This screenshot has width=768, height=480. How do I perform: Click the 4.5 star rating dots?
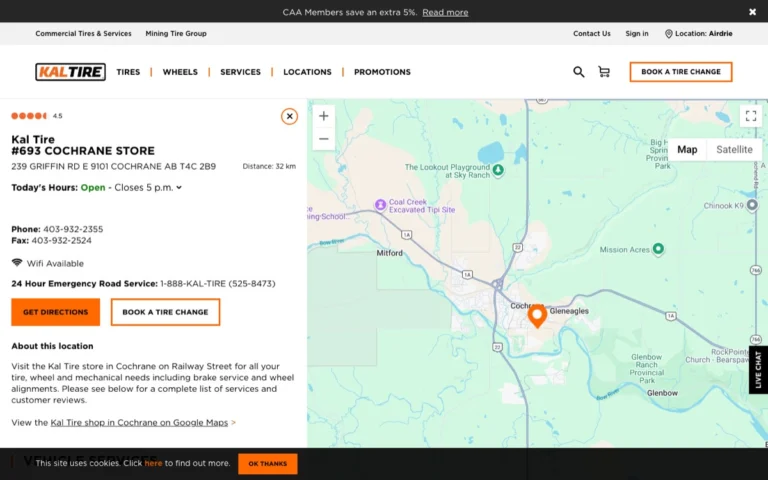[x=29, y=116]
